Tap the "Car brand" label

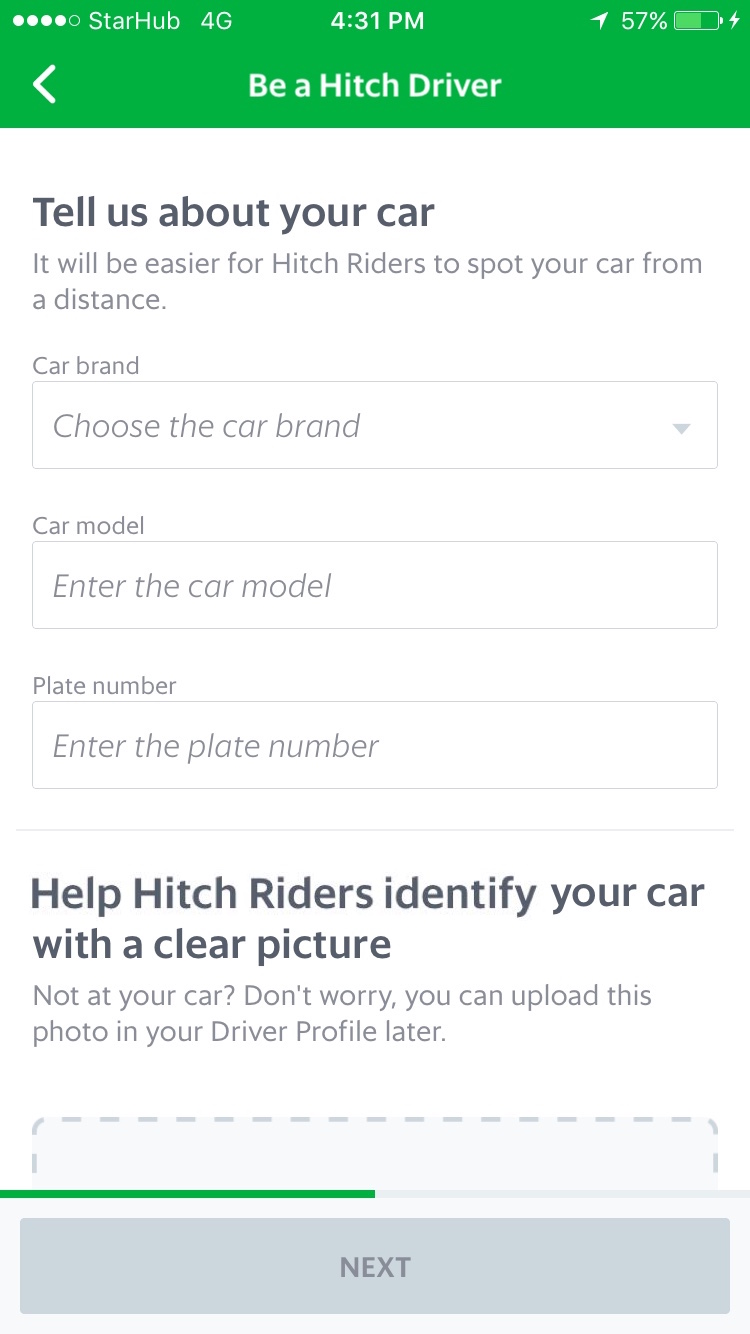coord(86,365)
